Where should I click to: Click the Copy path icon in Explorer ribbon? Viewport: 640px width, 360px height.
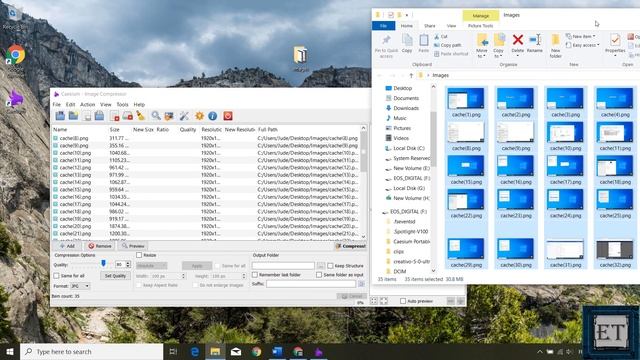point(437,45)
